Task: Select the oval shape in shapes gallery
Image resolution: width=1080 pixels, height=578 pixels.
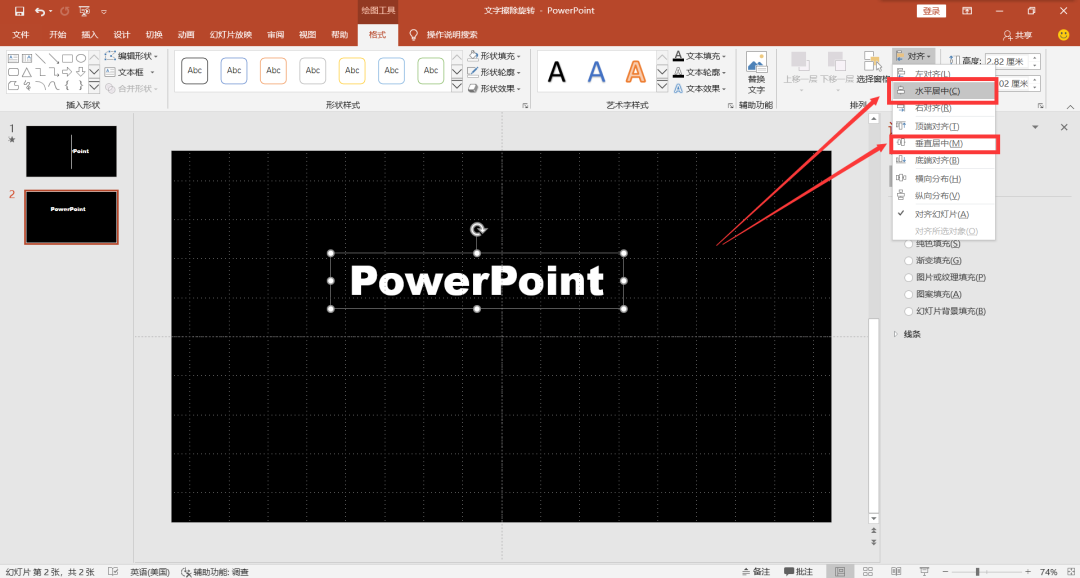Action: [x=81, y=59]
